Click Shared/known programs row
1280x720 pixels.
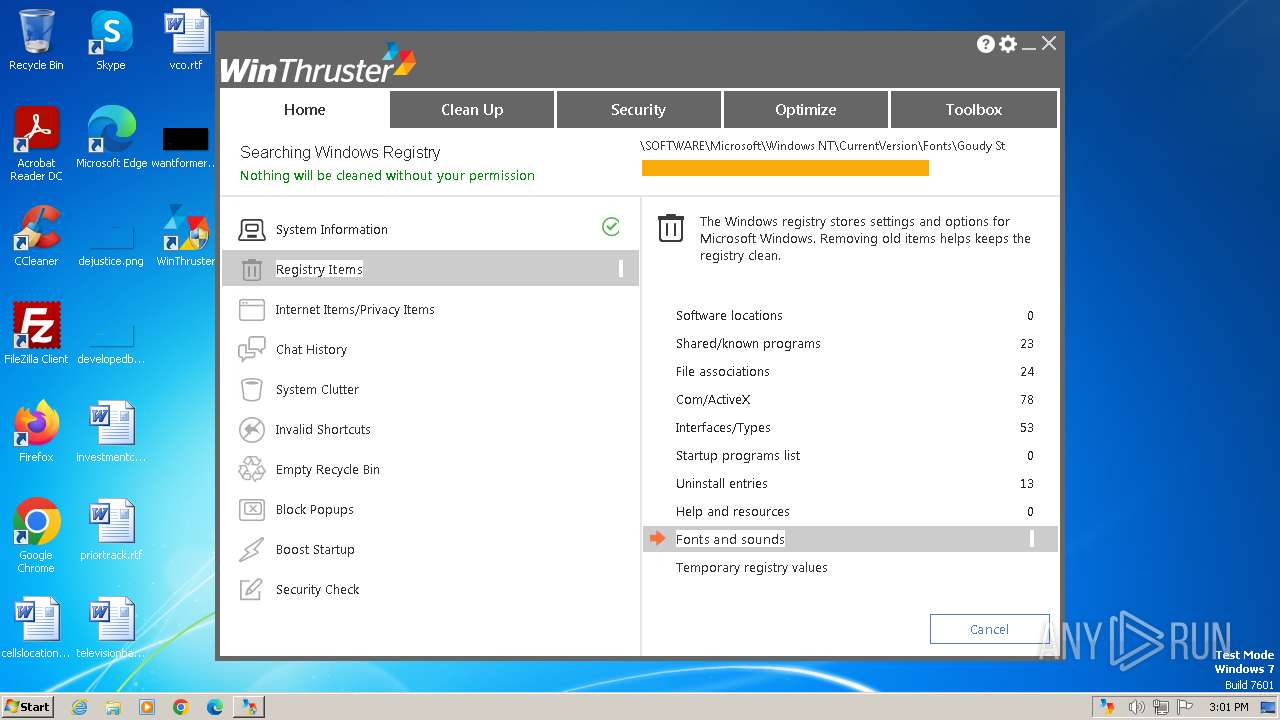[x=850, y=344]
